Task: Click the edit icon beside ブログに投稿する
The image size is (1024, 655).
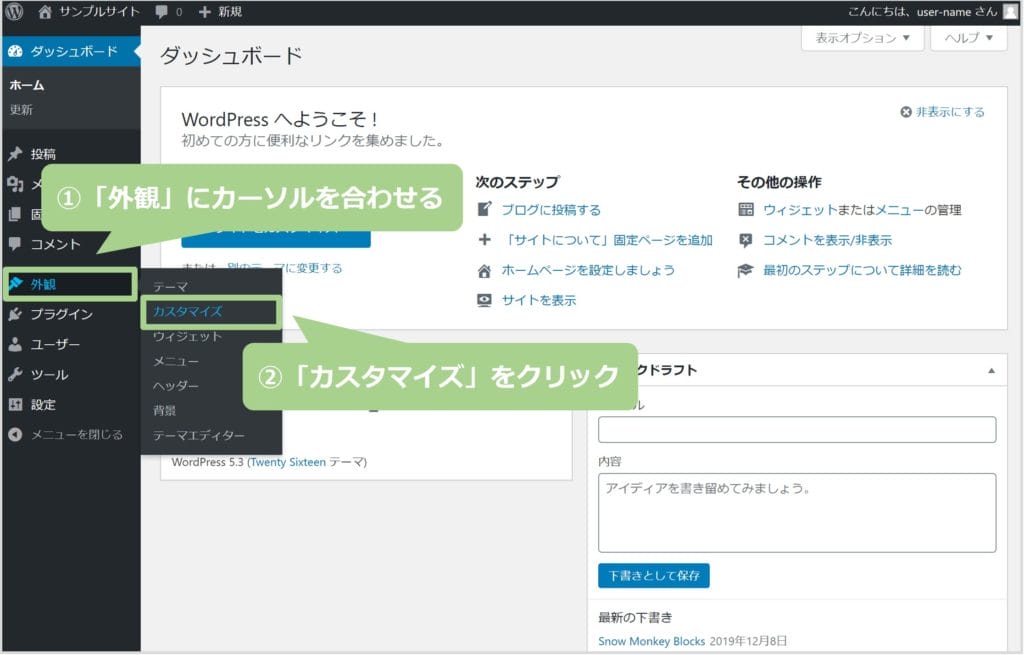Action: (484, 209)
